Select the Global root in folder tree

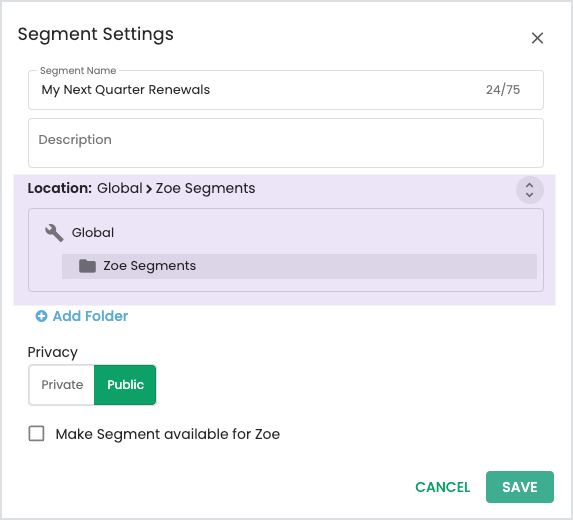[x=93, y=233]
